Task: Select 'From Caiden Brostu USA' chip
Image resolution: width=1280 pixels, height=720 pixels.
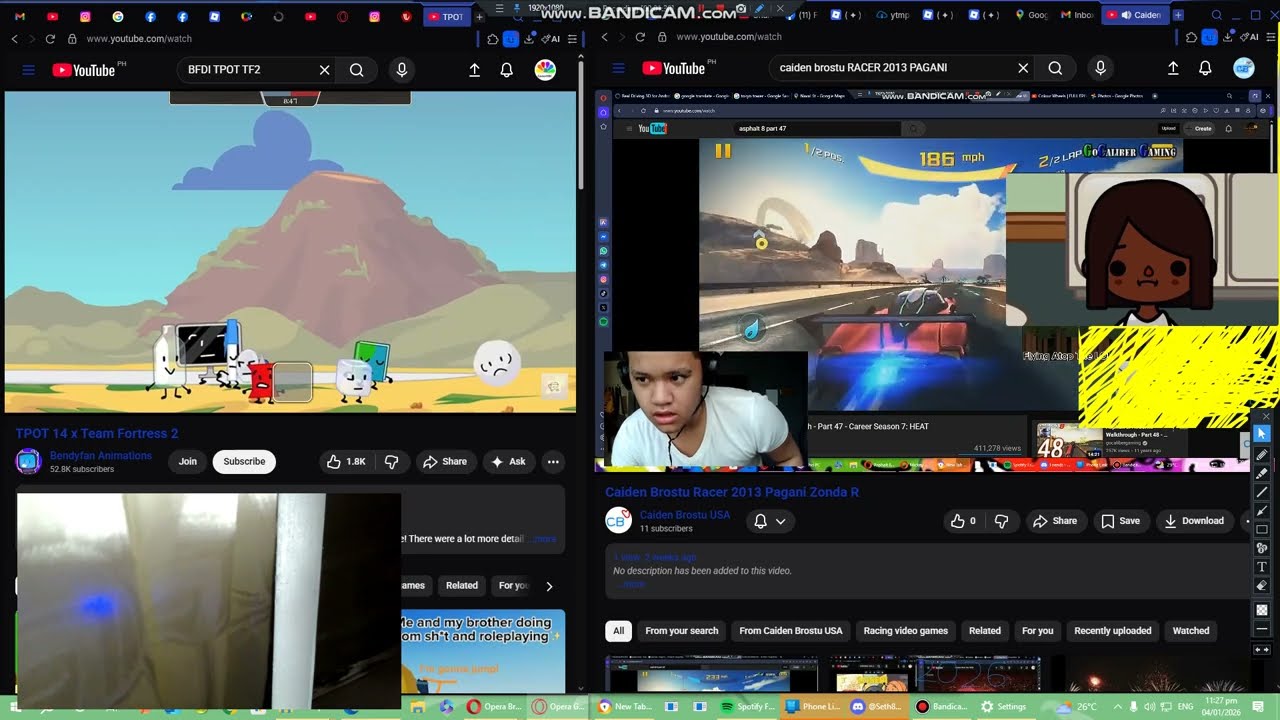Action: pyautogui.click(x=791, y=631)
